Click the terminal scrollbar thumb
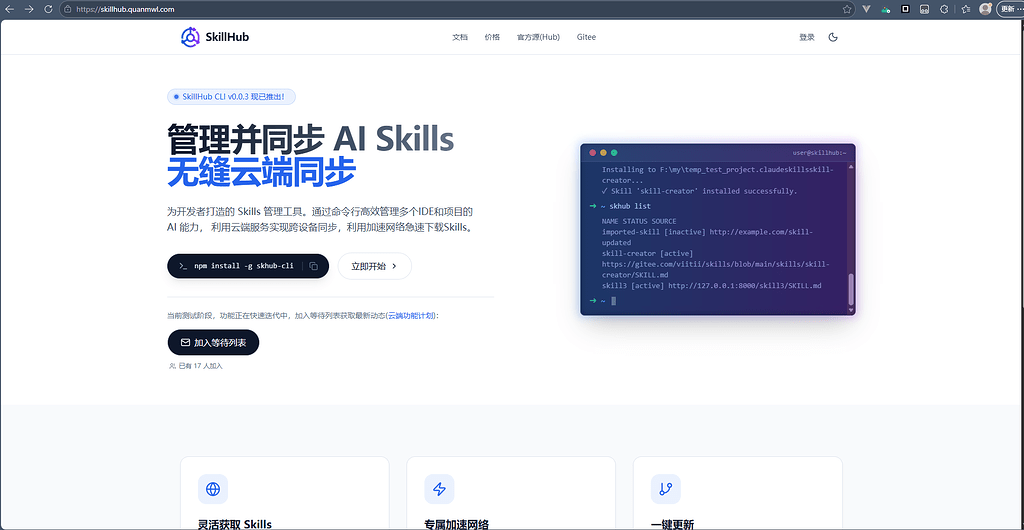The image size is (1024, 530). [x=850, y=289]
